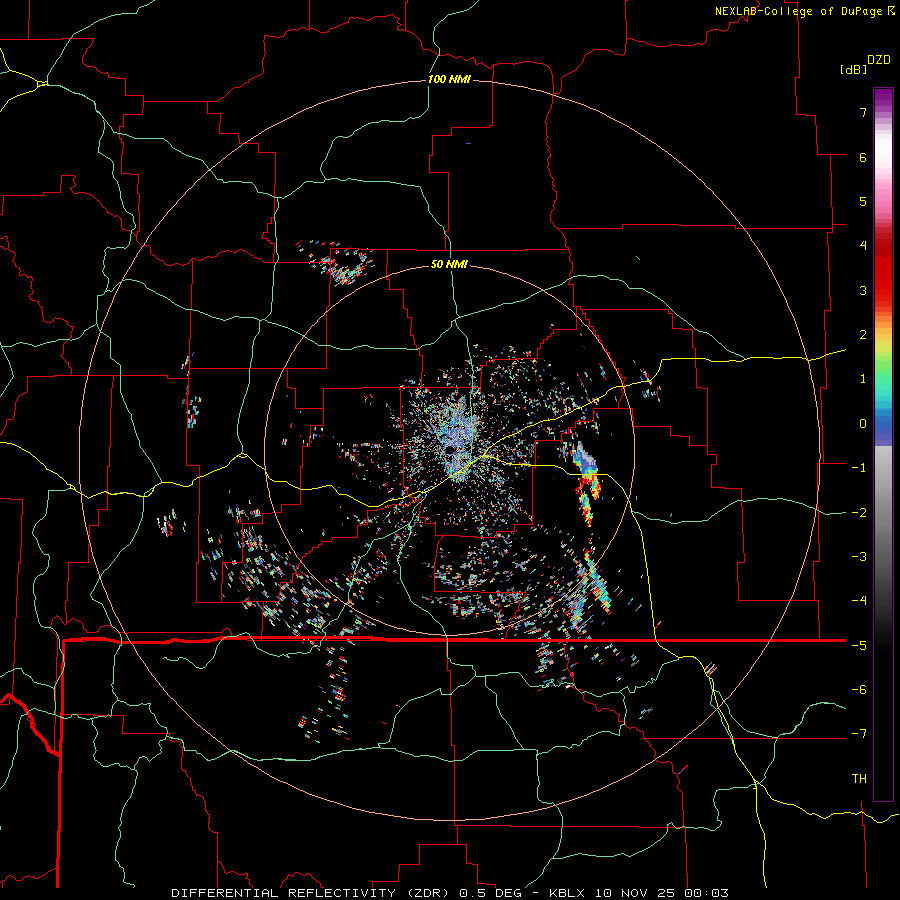The image size is (900, 900).
Task: Click the 100 NMI range ring label
Action: pyautogui.click(x=449, y=79)
